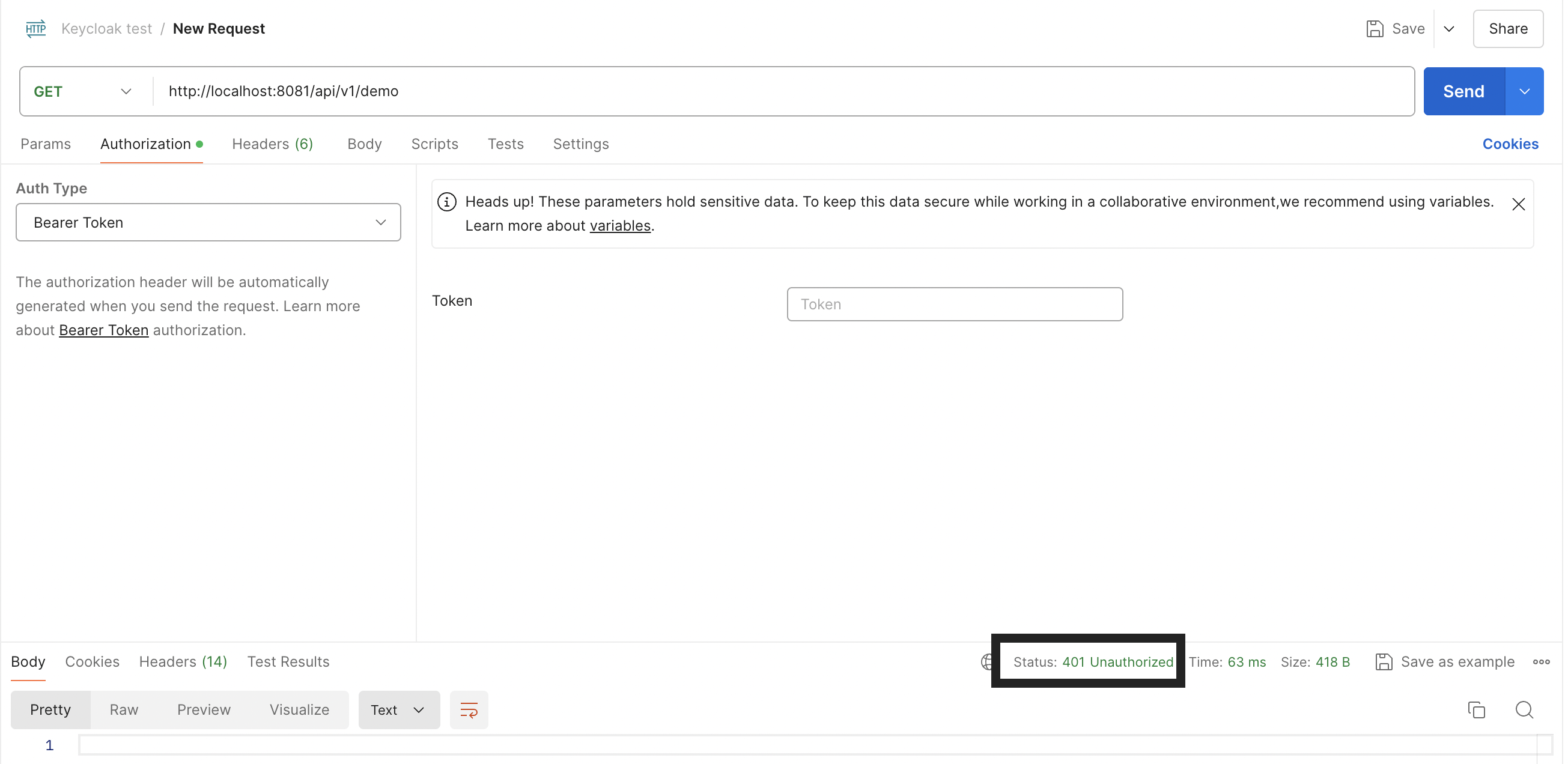1568x764 pixels.
Task: Open the response Cookies tab
Action: pyautogui.click(x=92, y=662)
